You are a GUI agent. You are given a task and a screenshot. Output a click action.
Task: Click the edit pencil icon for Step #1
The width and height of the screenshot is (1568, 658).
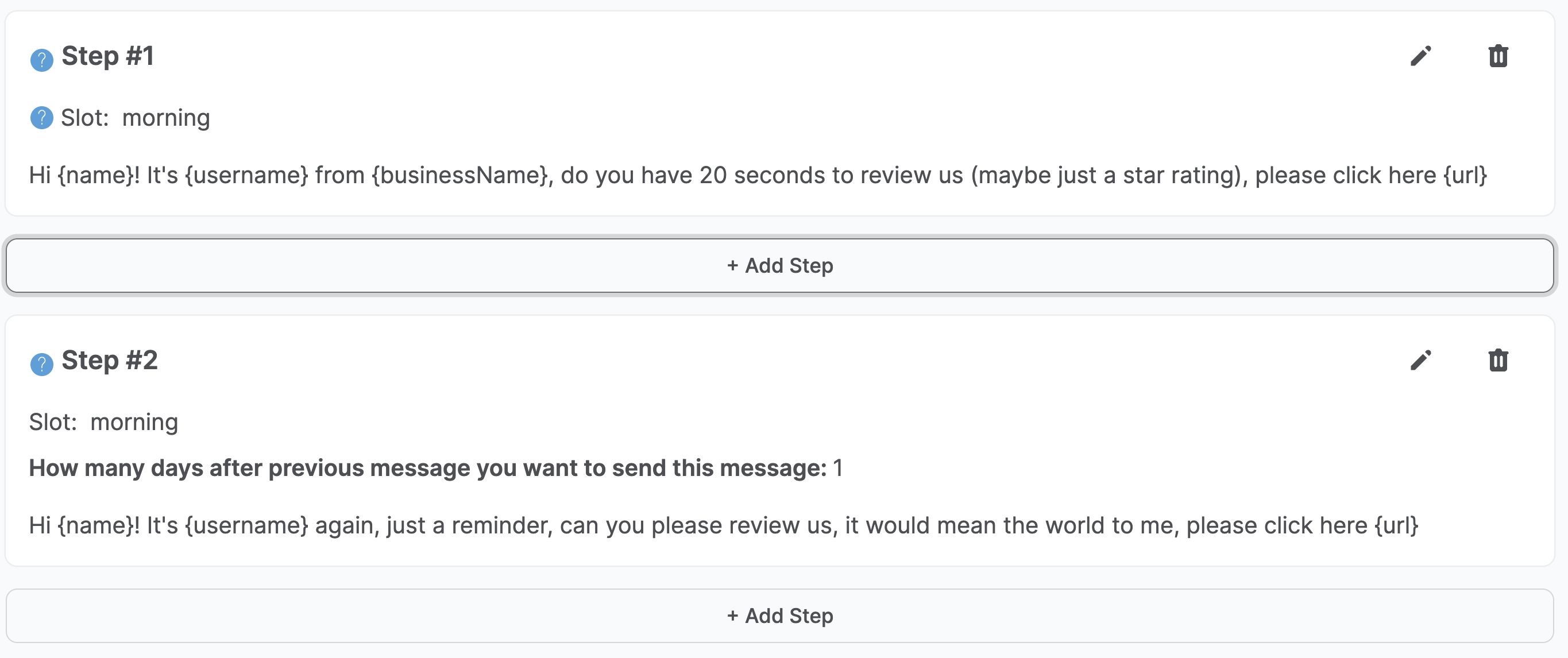pos(1421,56)
